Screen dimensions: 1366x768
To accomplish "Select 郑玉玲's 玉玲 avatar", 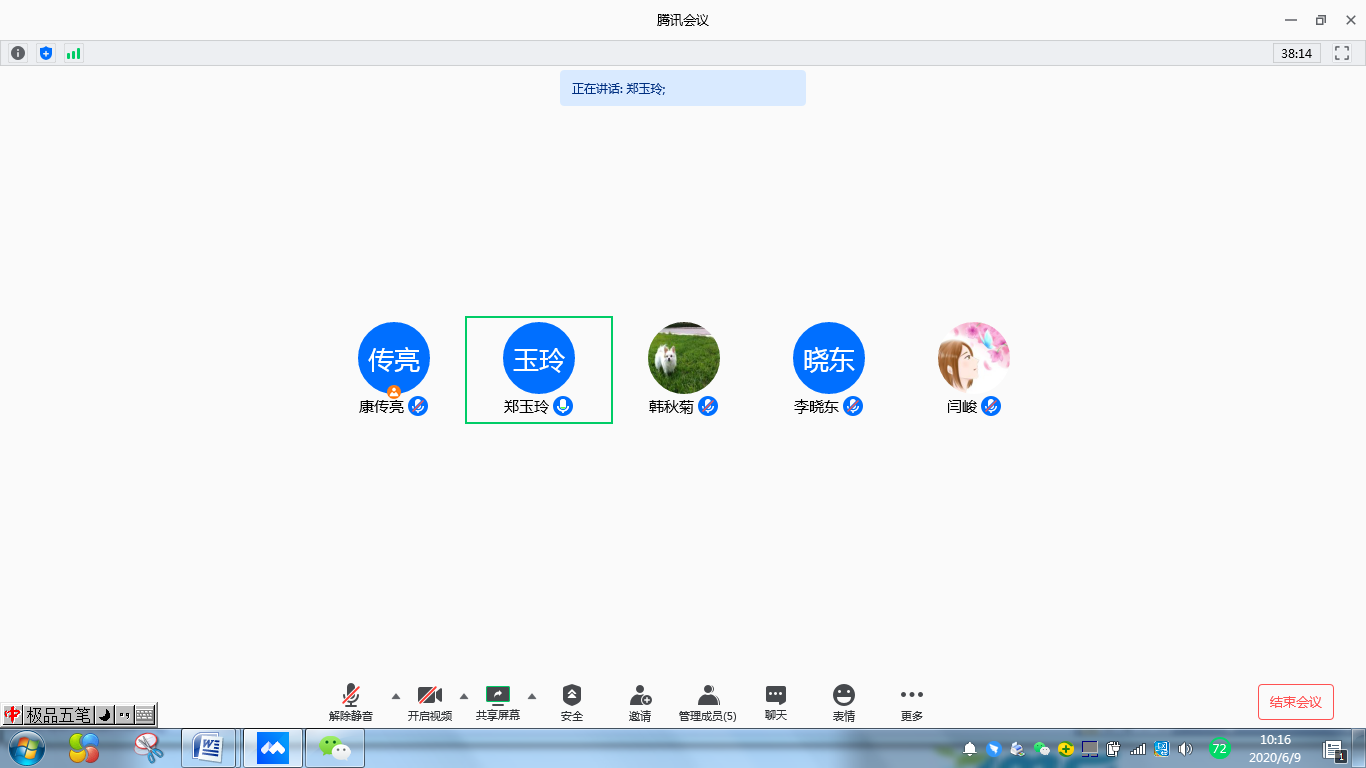I will coord(539,358).
